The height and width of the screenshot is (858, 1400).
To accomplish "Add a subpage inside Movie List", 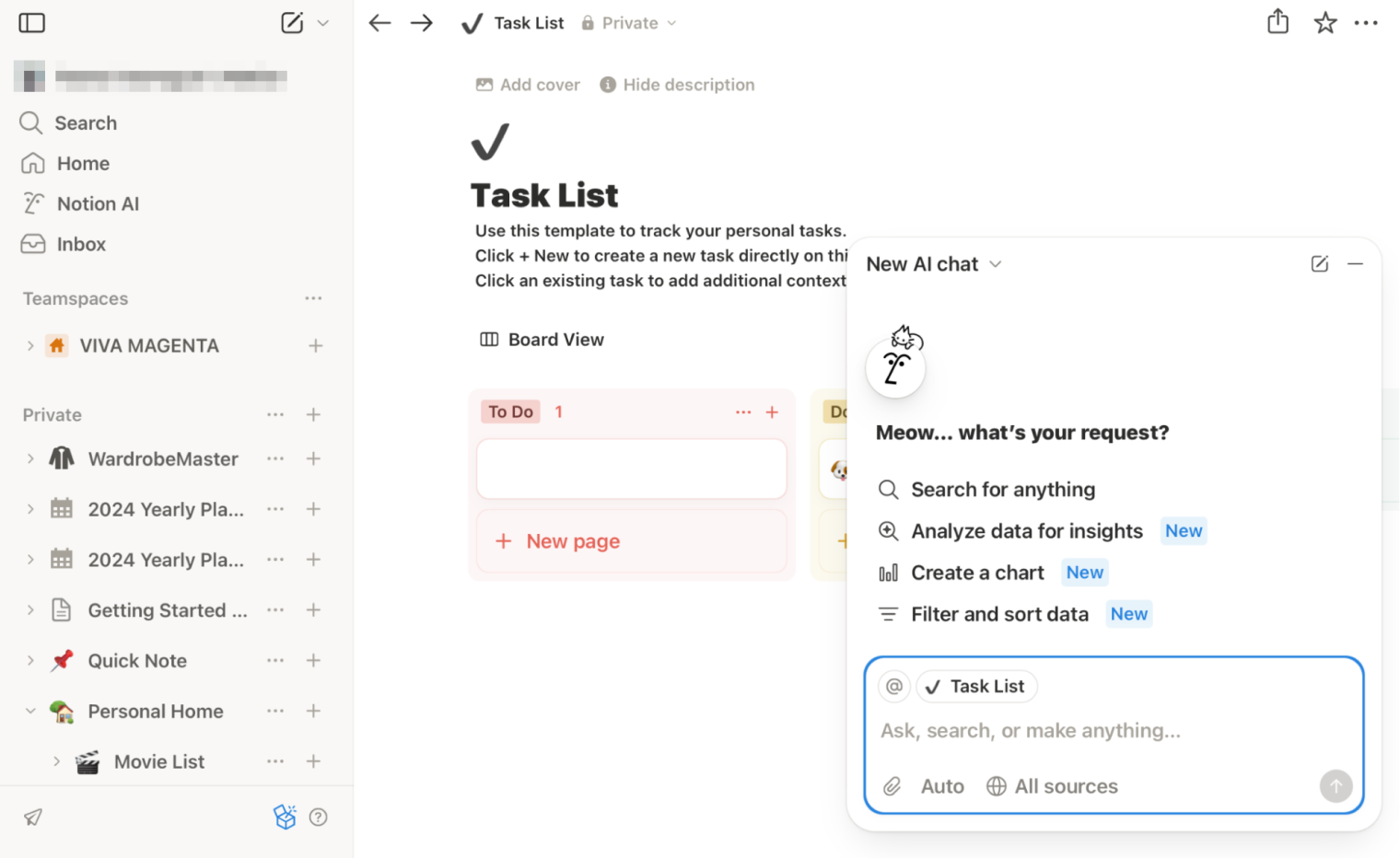I will 314,762.
